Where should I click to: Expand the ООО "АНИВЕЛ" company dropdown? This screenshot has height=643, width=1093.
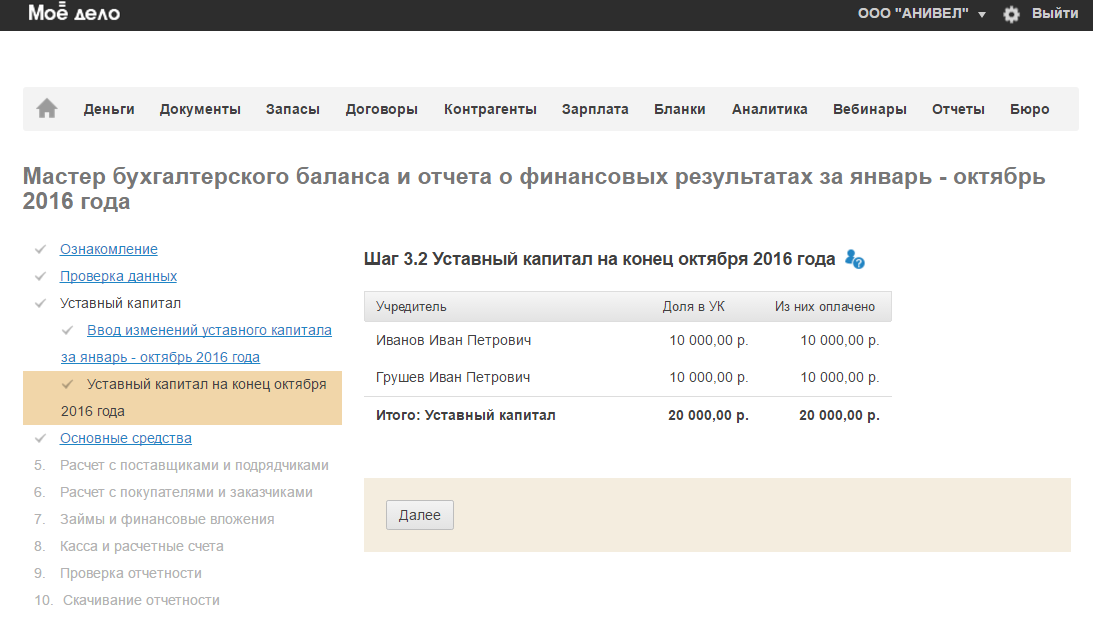pyautogui.click(x=922, y=13)
